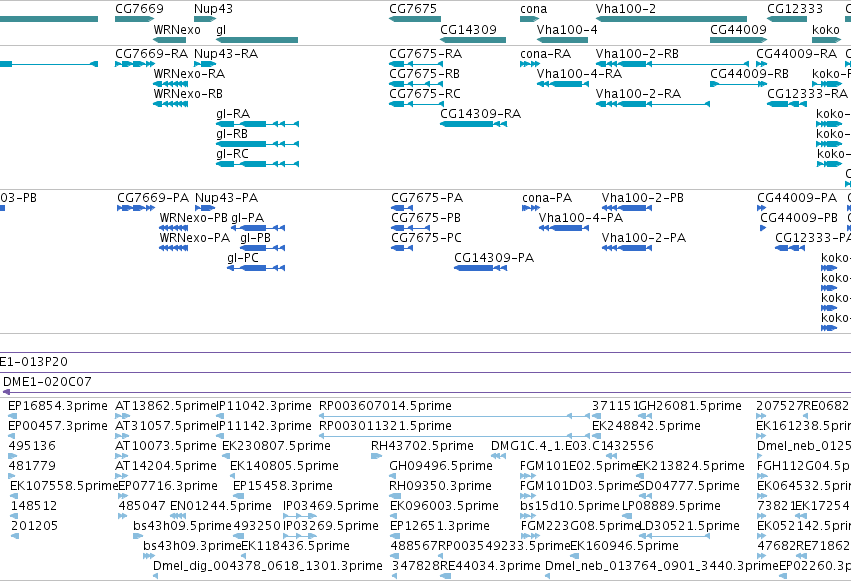Click the CG7675-RB transcript

point(416,84)
